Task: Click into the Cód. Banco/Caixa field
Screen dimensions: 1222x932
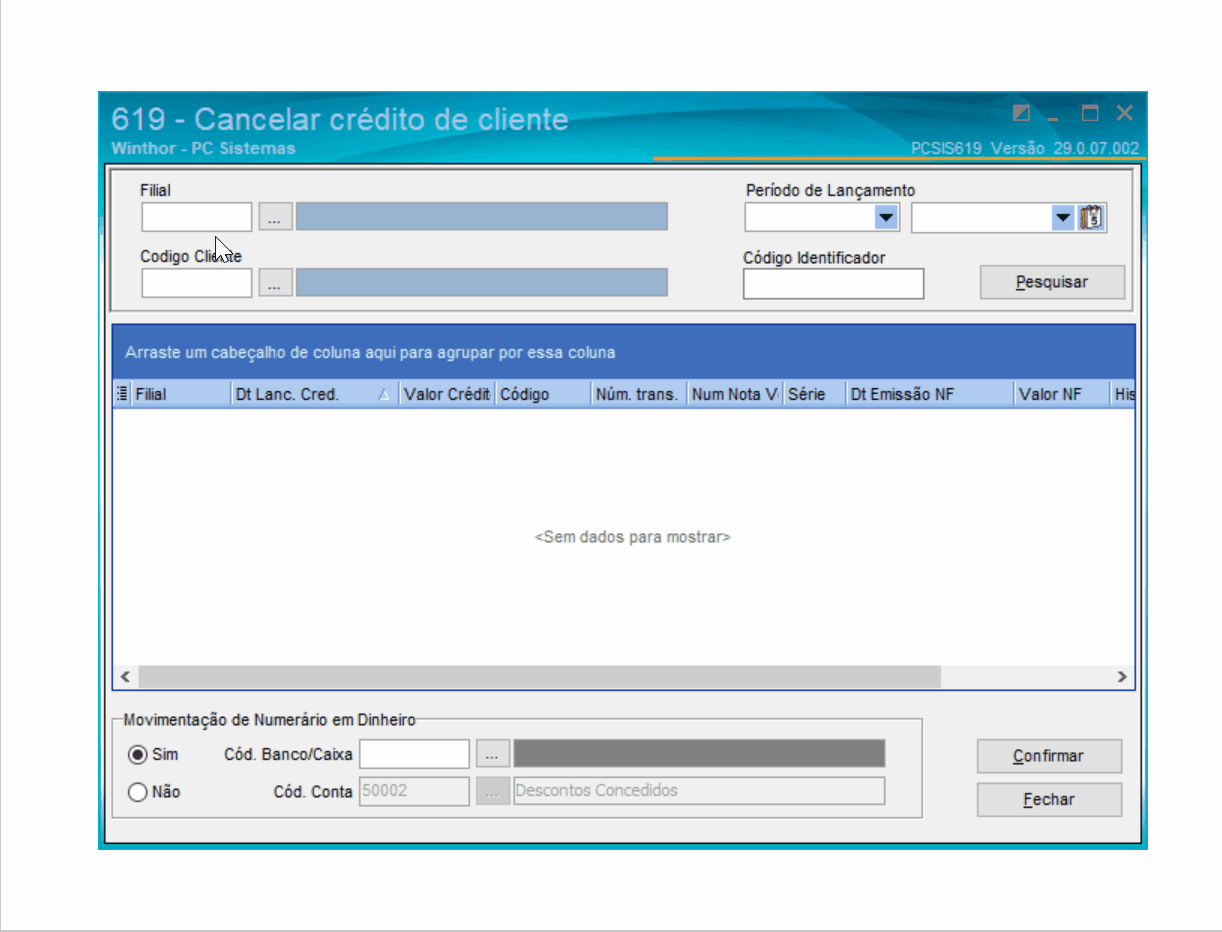Action: tap(414, 754)
